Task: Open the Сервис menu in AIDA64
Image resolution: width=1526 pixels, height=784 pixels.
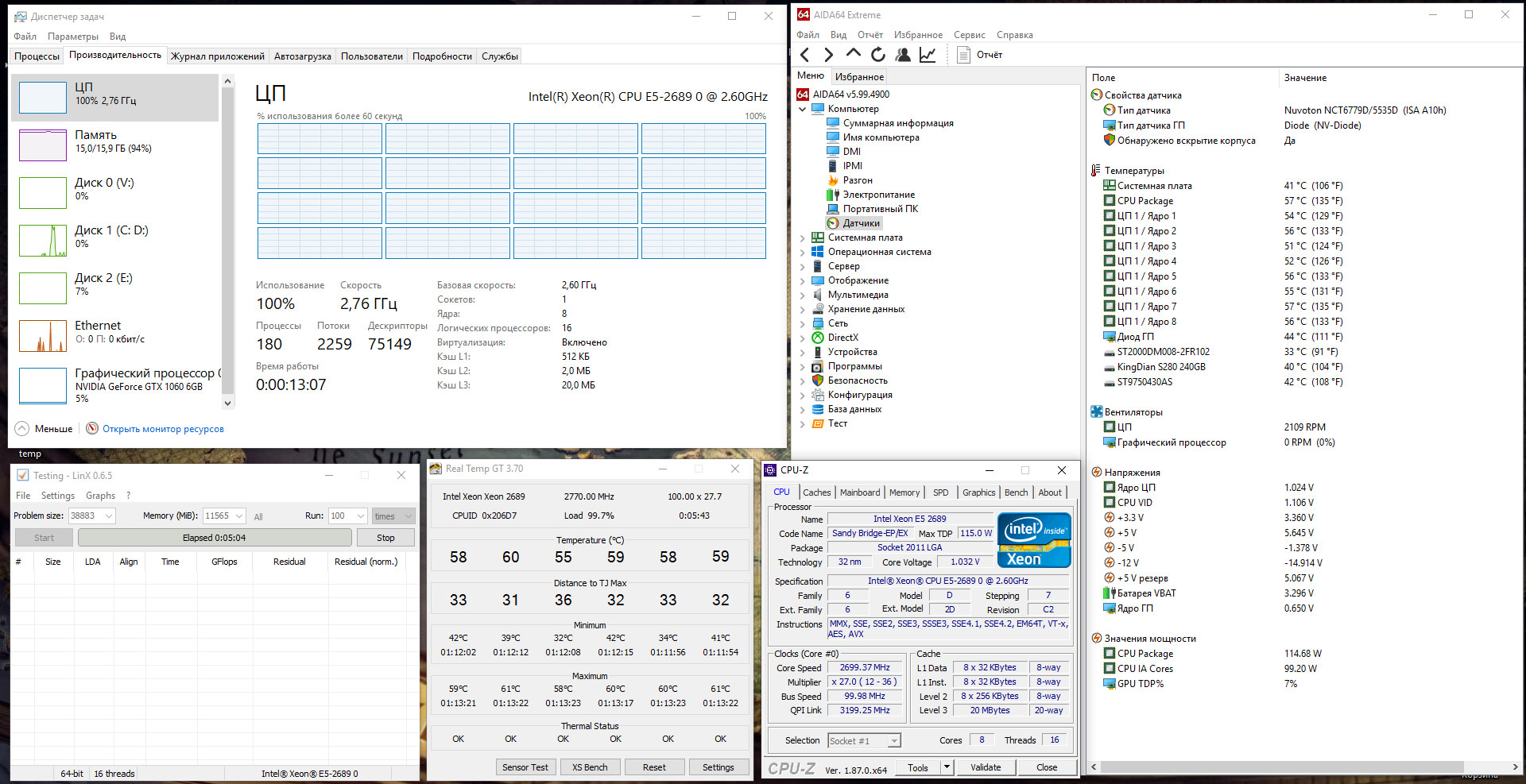Action: click(x=969, y=35)
